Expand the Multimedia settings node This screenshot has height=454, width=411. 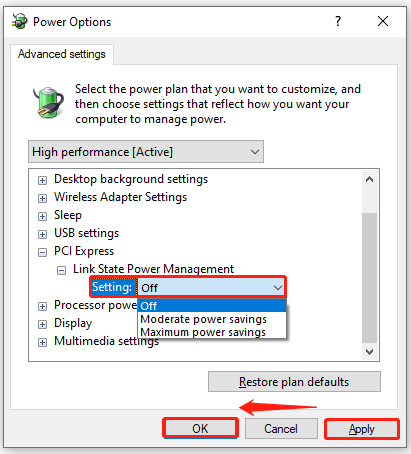[x=42, y=342]
